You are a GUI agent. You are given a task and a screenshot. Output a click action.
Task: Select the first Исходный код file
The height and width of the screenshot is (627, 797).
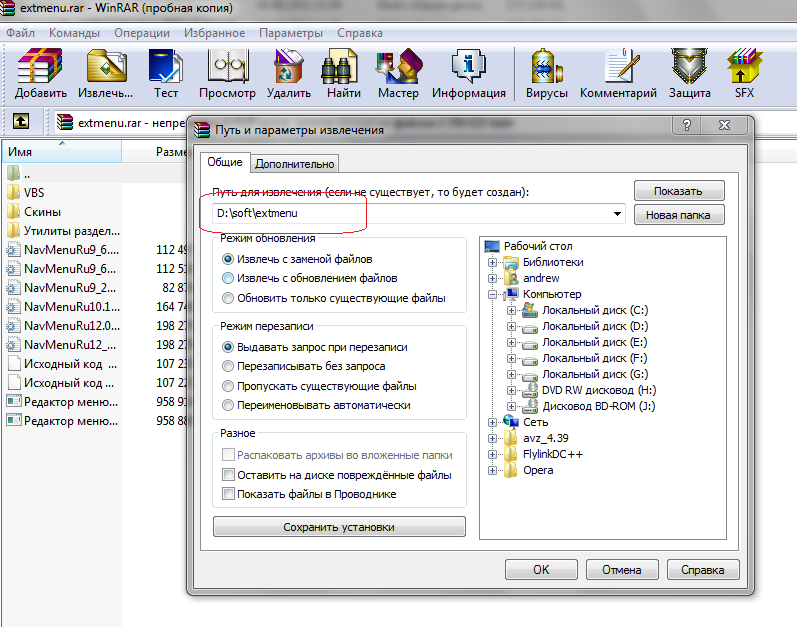(62, 364)
